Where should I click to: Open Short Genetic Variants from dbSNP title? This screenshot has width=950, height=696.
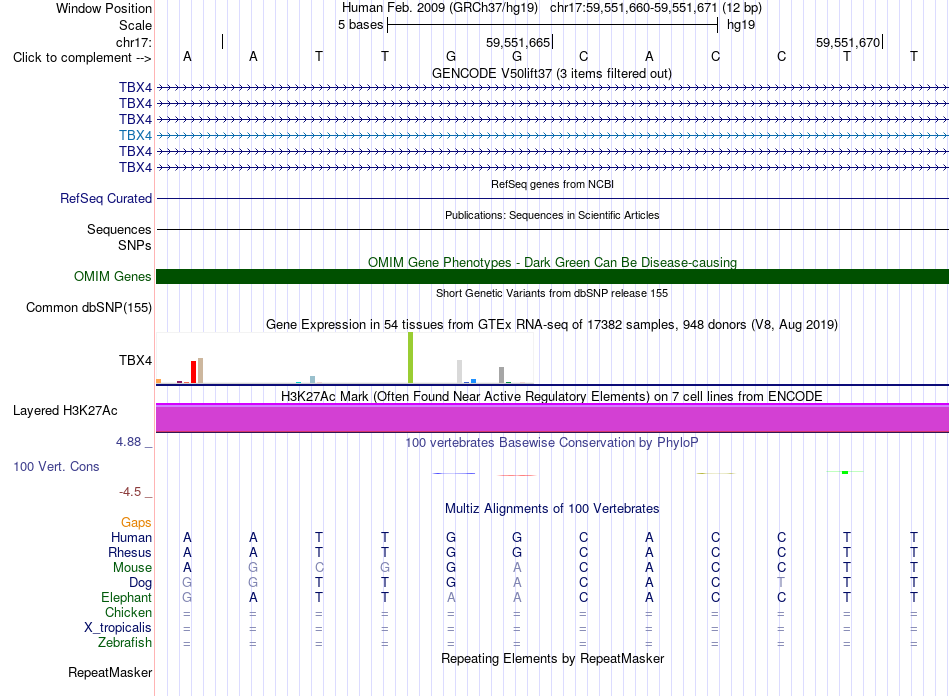[552, 293]
